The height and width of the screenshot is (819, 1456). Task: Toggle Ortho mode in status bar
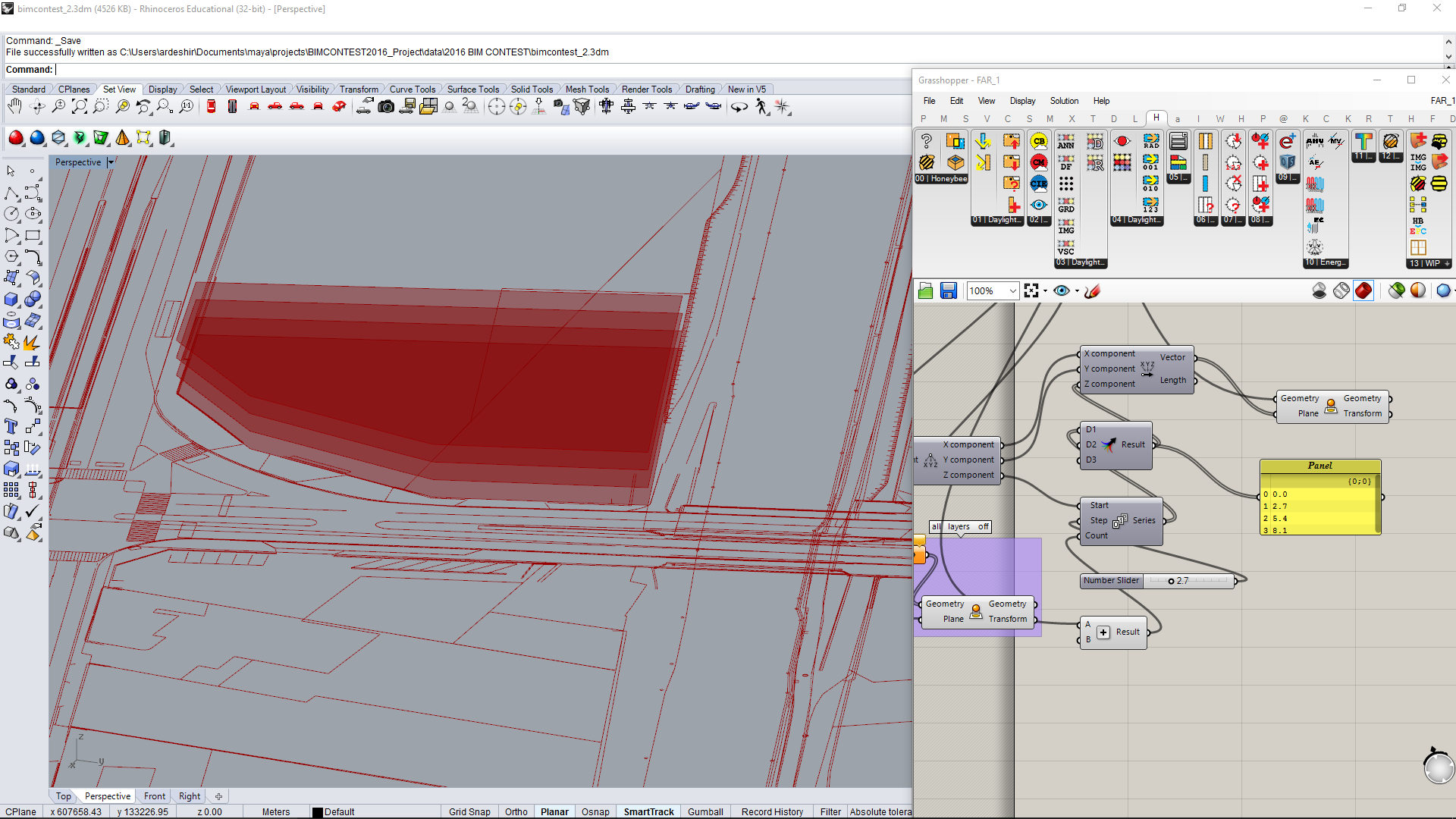[516, 811]
